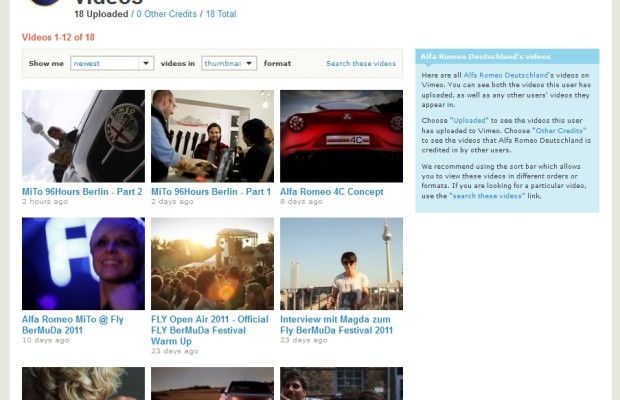Click 'Videos 1-12 of 18' count text
The width and height of the screenshot is (620, 400).
click(x=58, y=37)
